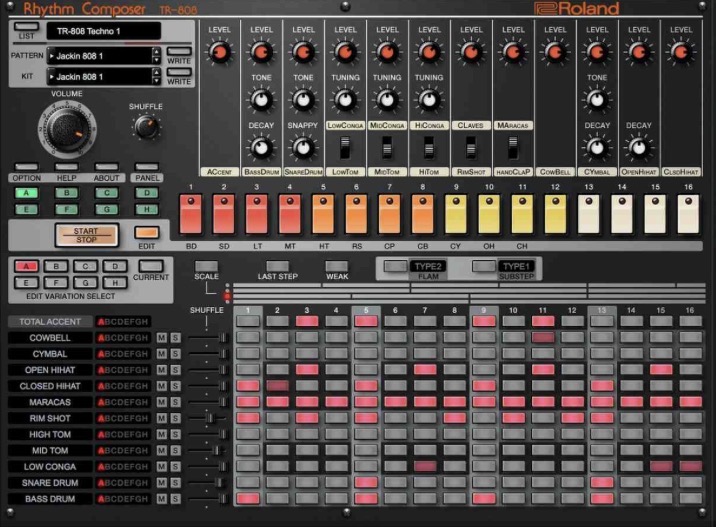Tap the orange step pad 7 CP
This screenshot has width=716, height=527.
390,214
